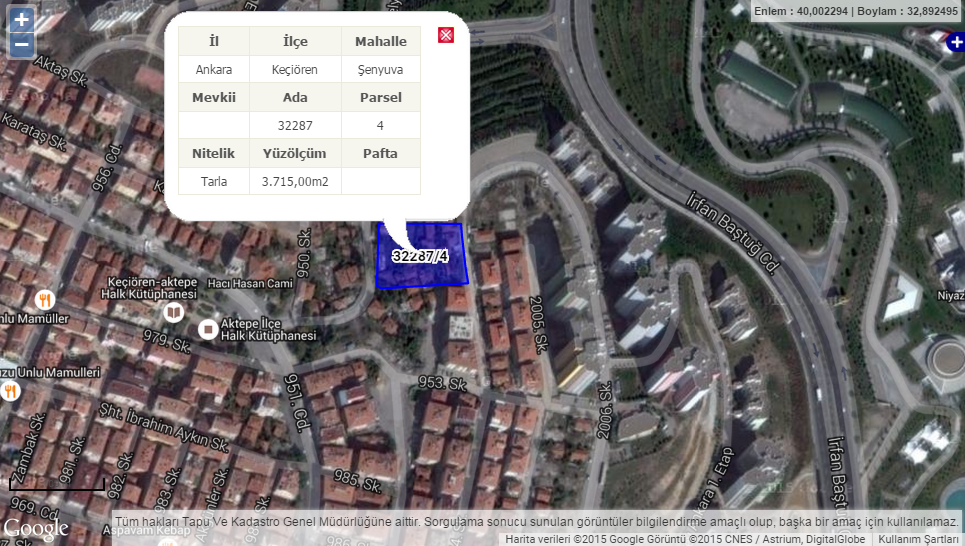Click the Nitelik value Tarla
Image resolution: width=965 pixels, height=546 pixels.
coord(214,182)
